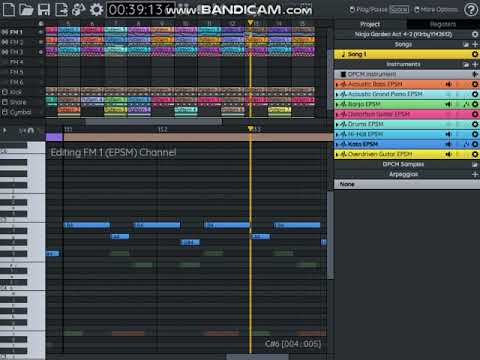
Task: Open project properties gear next to project name
Action: pyautogui.click(x=475, y=34)
